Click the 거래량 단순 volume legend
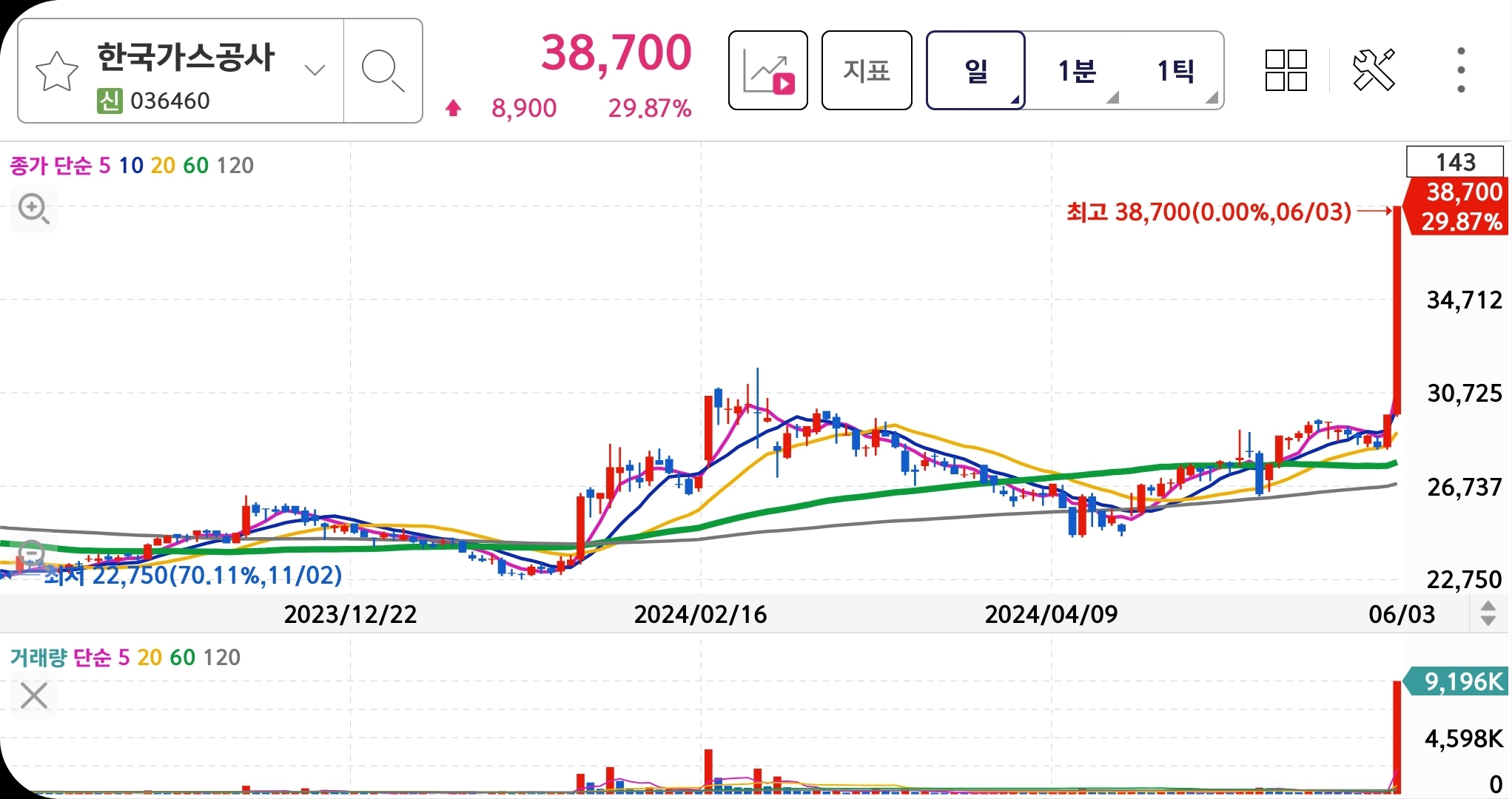 60,657
